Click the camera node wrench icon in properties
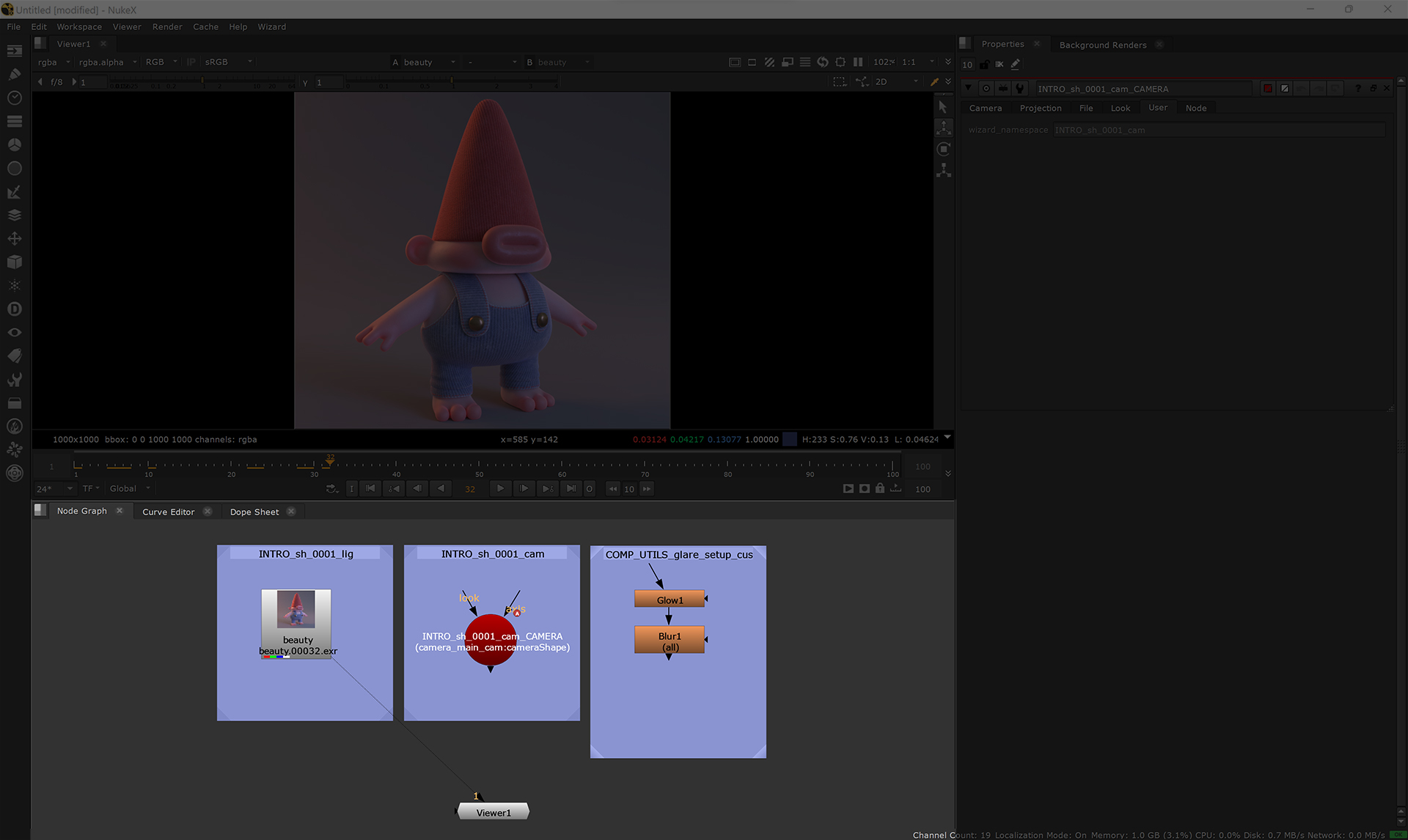Image resolution: width=1408 pixels, height=840 pixels. pos(1019,89)
